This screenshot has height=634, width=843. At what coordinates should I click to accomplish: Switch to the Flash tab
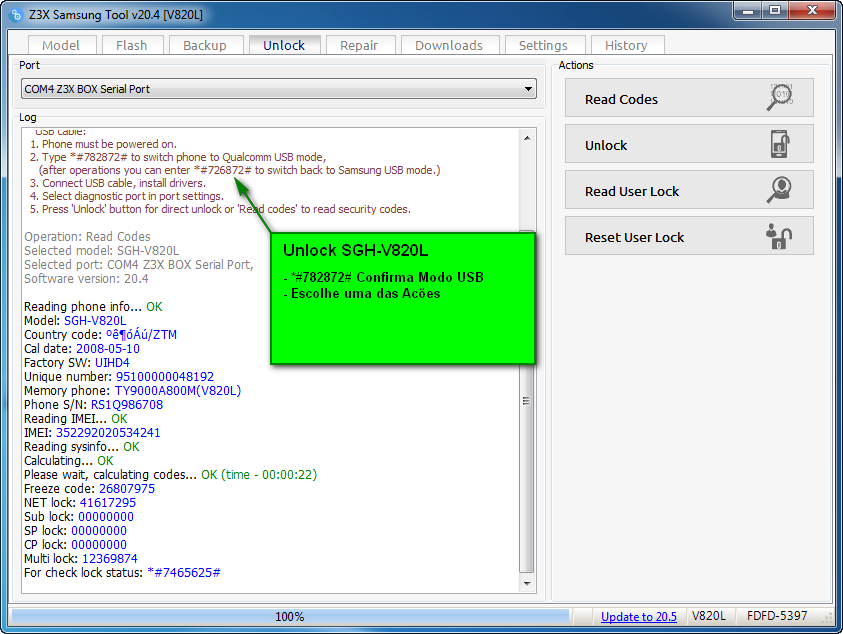tap(132, 45)
